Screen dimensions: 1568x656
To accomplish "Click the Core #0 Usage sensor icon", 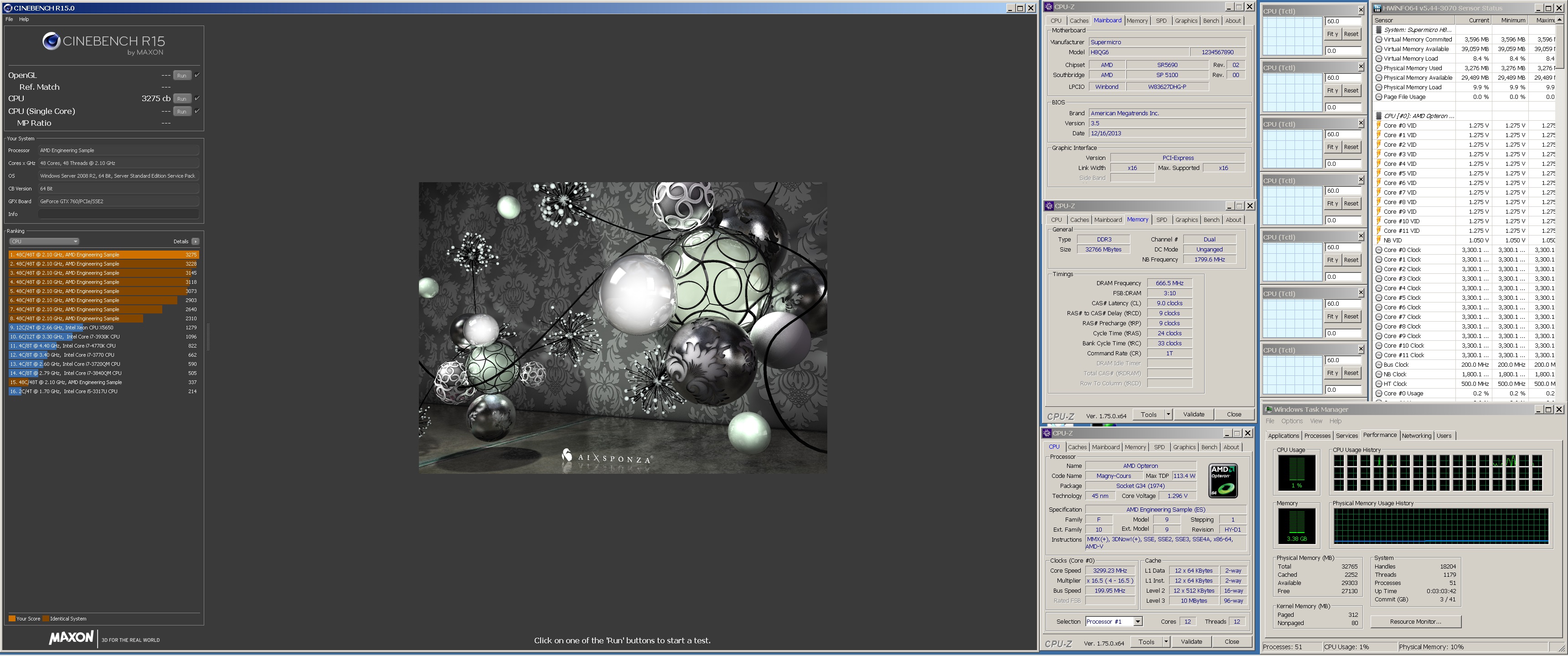I will (x=1379, y=394).
